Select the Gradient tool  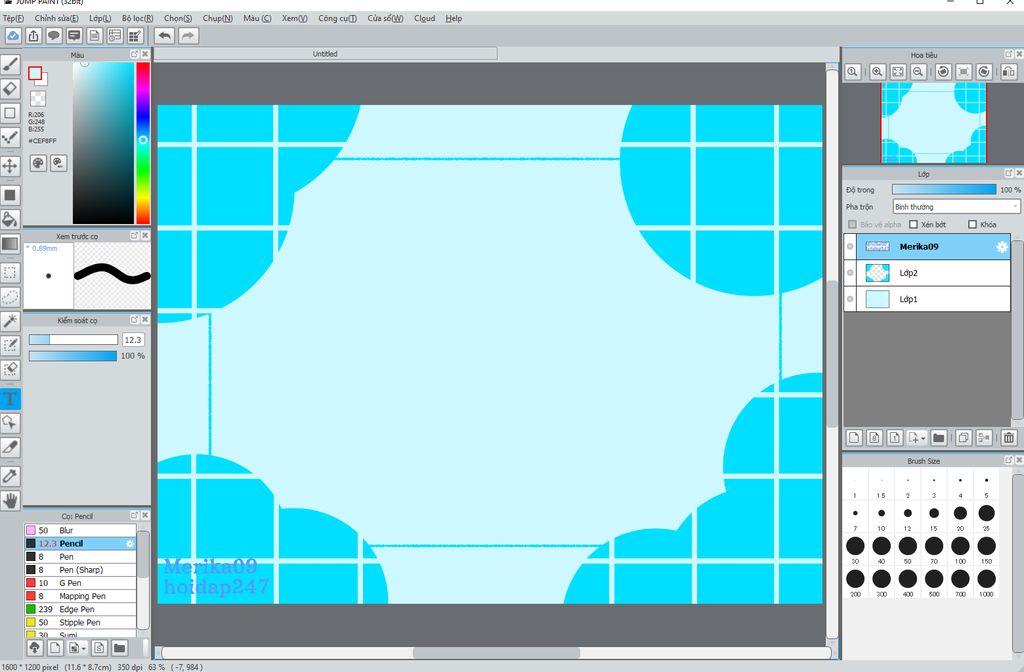(x=10, y=244)
